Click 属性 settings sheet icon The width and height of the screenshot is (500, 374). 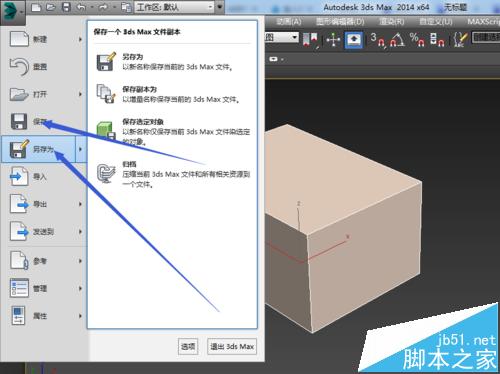coord(18,316)
